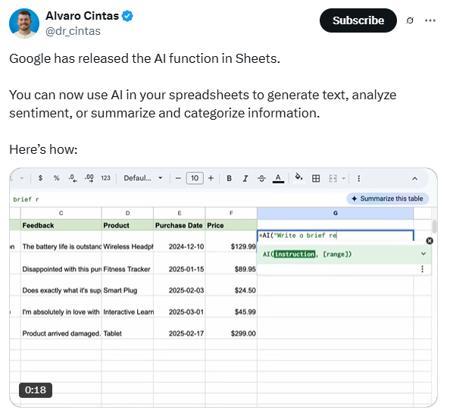Subscribe to Alvaro Cintas

click(x=358, y=20)
